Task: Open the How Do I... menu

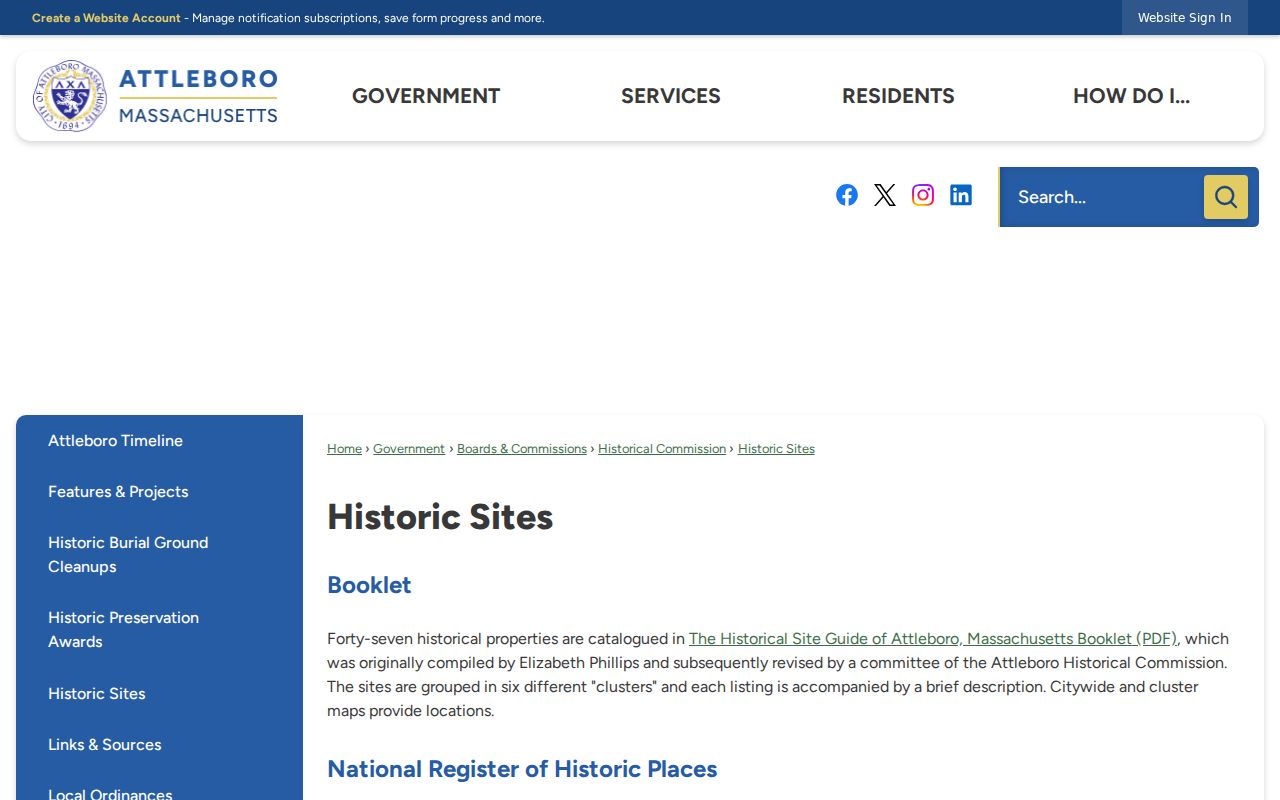Action: pyautogui.click(x=1131, y=96)
